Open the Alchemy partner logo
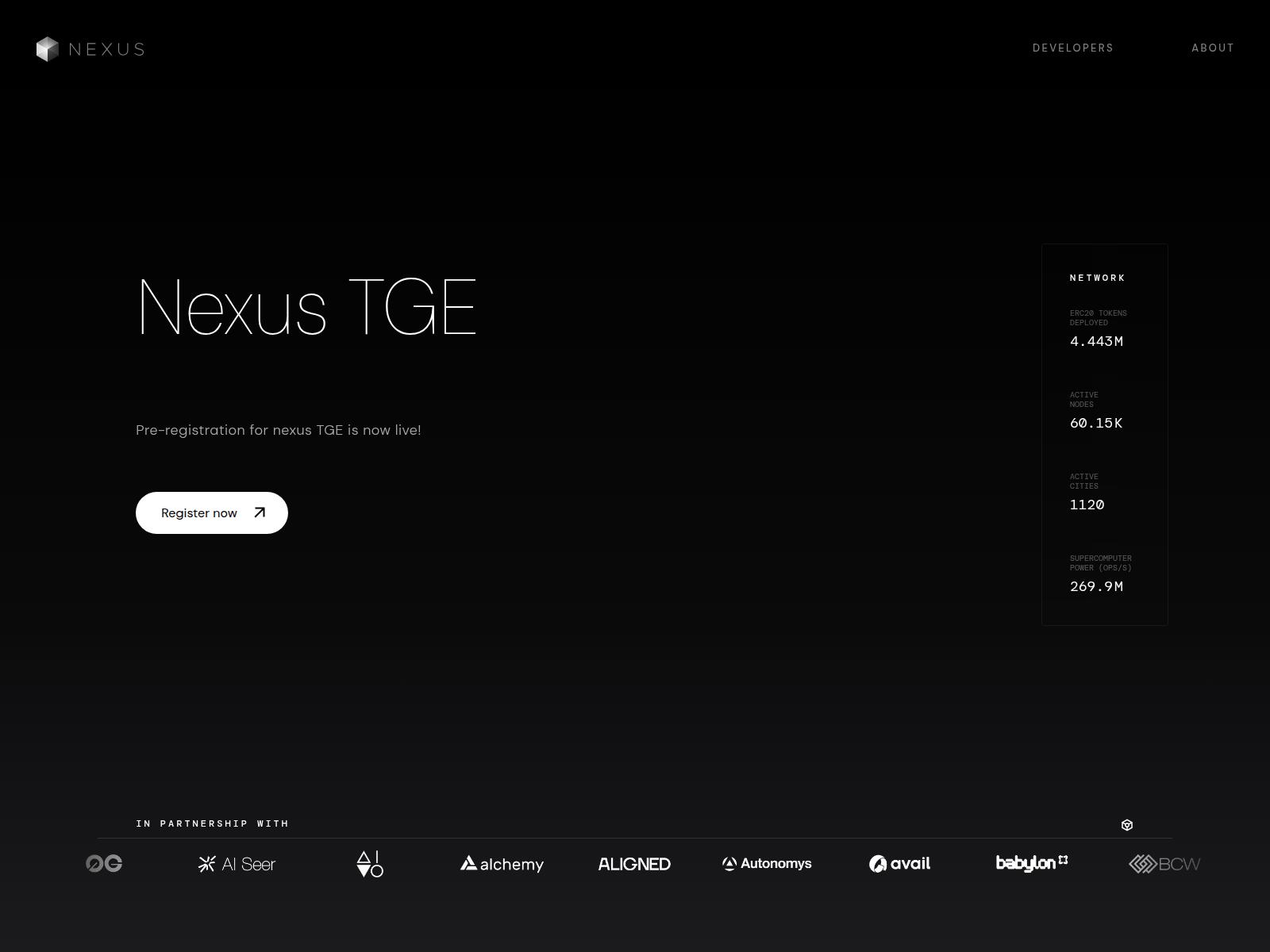Viewport: 1270px width, 952px height. pyautogui.click(x=502, y=864)
